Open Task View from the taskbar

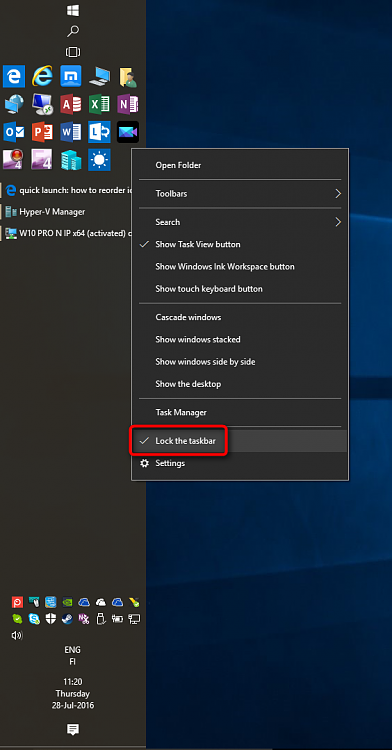(73, 52)
